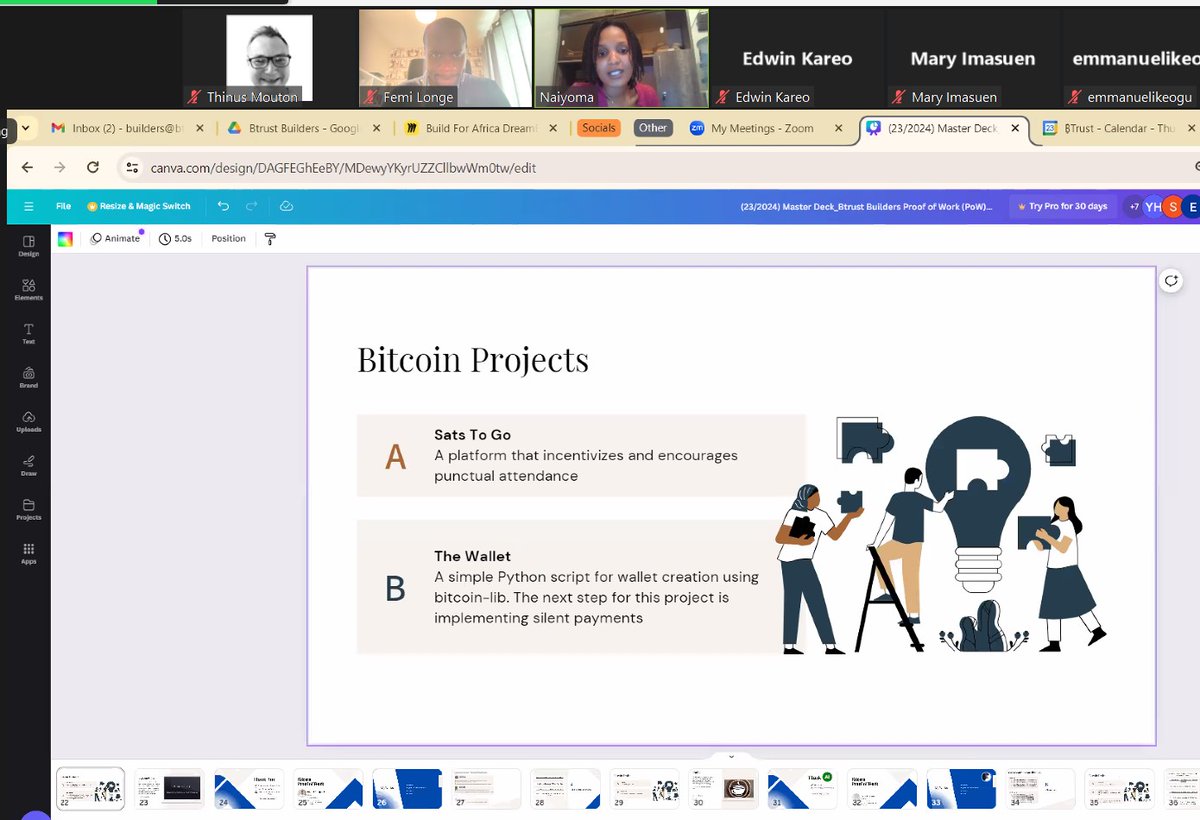The height and width of the screenshot is (820, 1200).
Task: Open the Apps sidebar panel
Action: [28, 554]
